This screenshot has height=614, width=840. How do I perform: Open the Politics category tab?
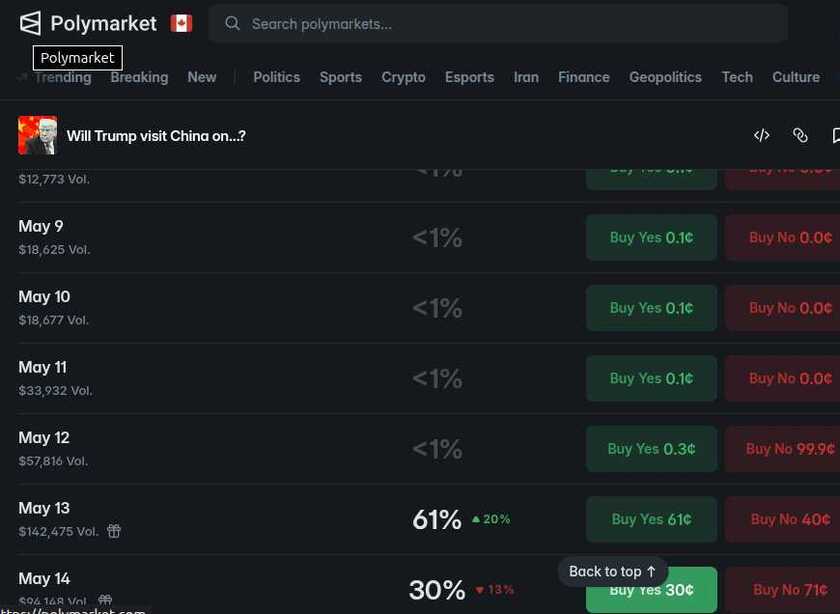276,77
